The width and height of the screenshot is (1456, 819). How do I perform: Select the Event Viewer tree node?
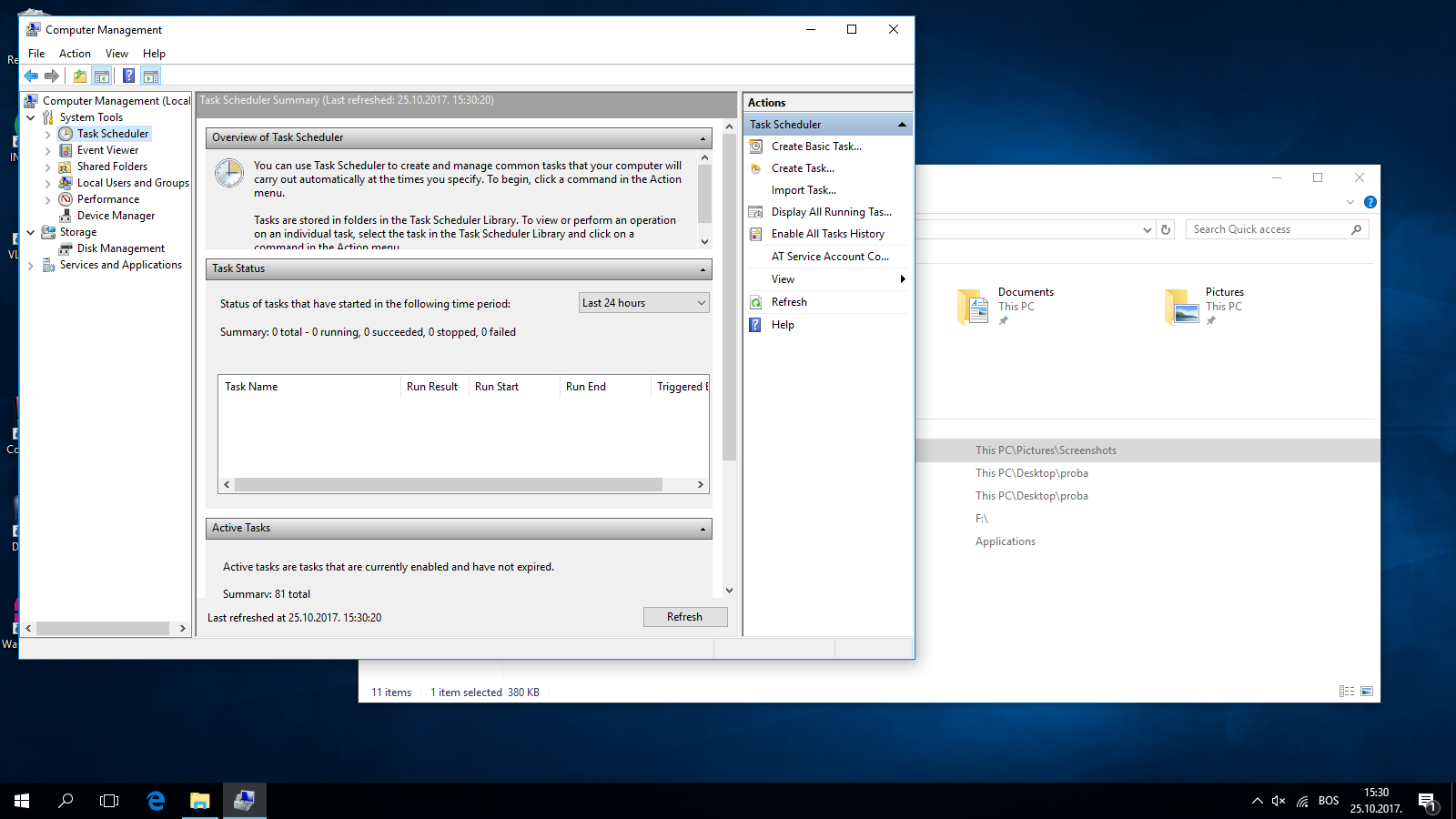click(x=107, y=150)
